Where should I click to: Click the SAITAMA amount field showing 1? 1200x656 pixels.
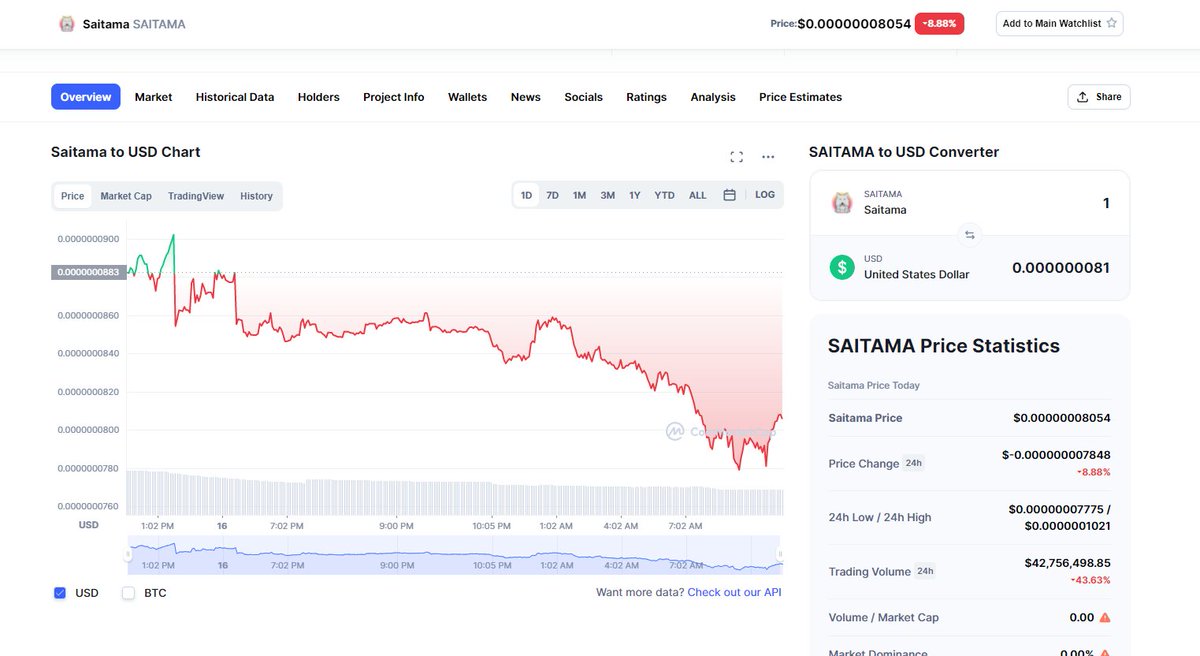pos(1106,203)
